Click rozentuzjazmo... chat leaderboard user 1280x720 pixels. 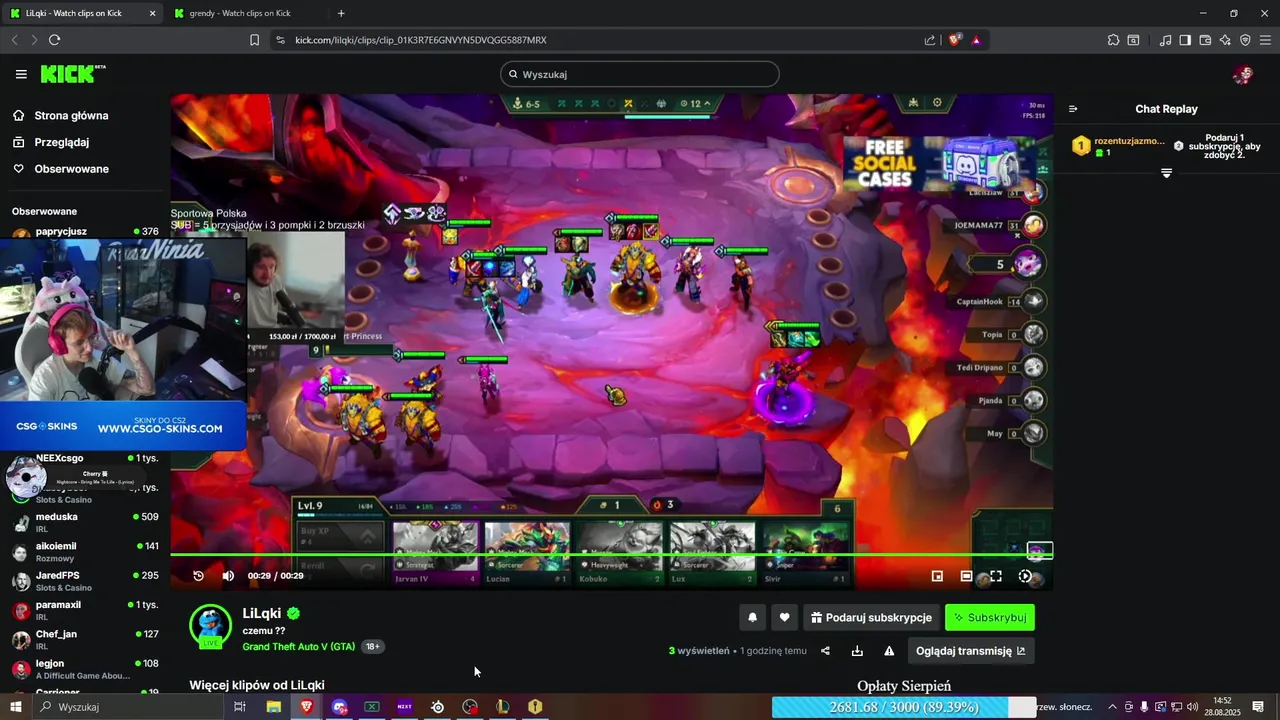point(1129,141)
